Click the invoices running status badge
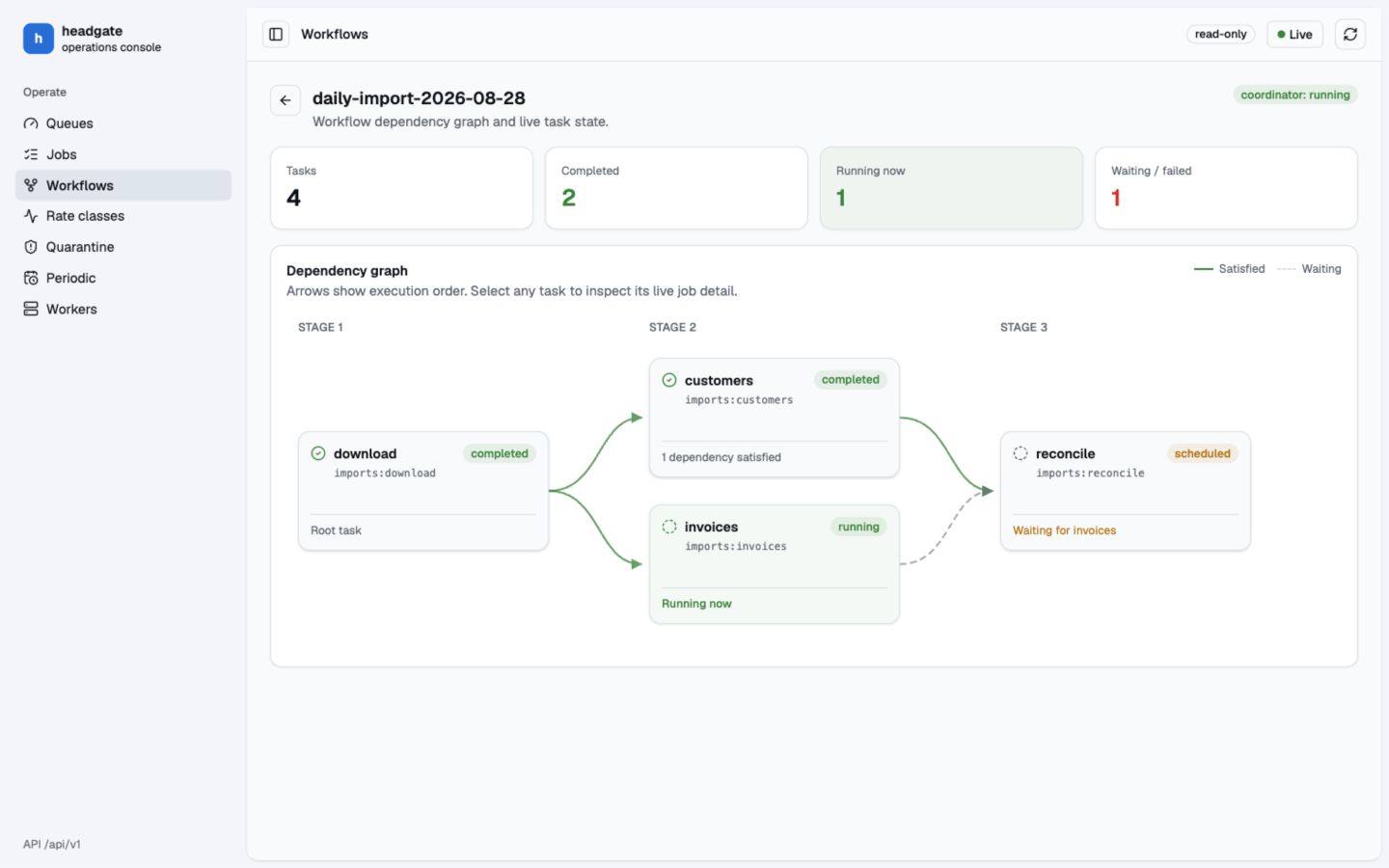This screenshot has height=868, width=1389. 858,527
